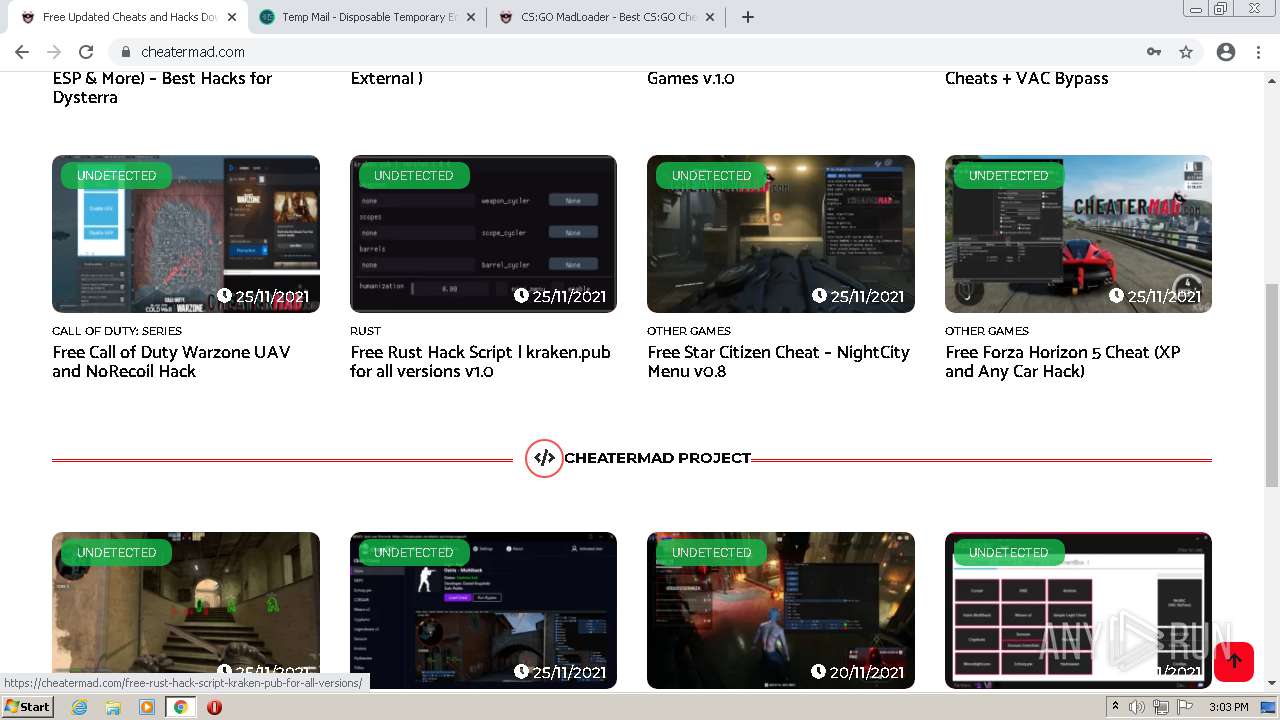Select OTHER GAMES category above Star Citizen
Viewport: 1280px width, 720px height.
[689, 331]
